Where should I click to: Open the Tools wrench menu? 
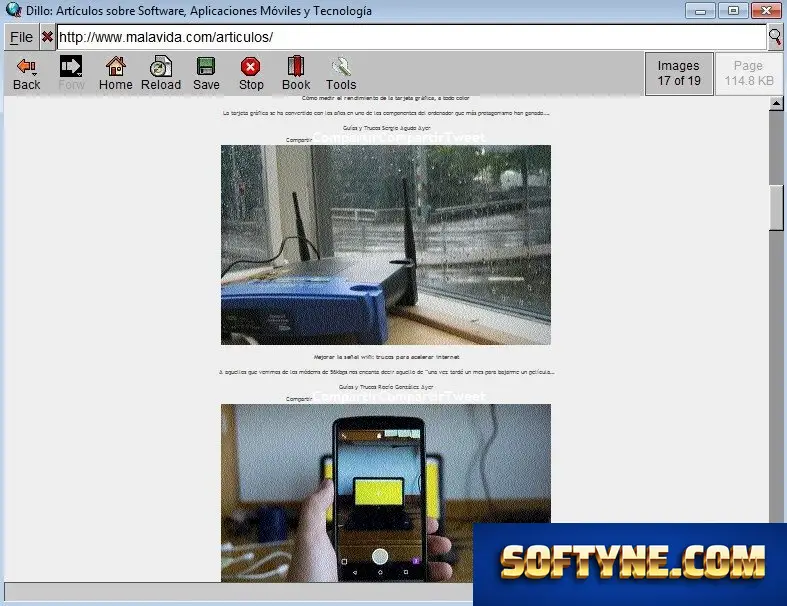[x=341, y=73]
